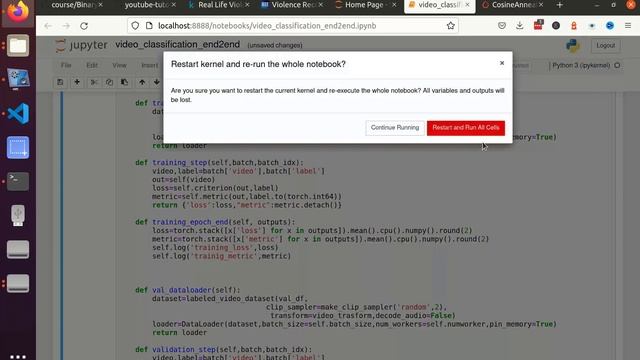
Task: Click 'def val_dataloader(self):' code line
Action: 188,290
